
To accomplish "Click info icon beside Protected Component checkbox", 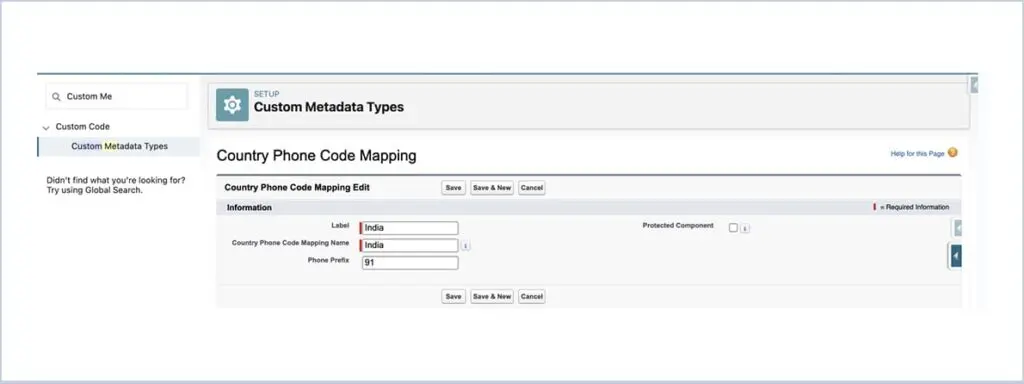I will tap(745, 229).
